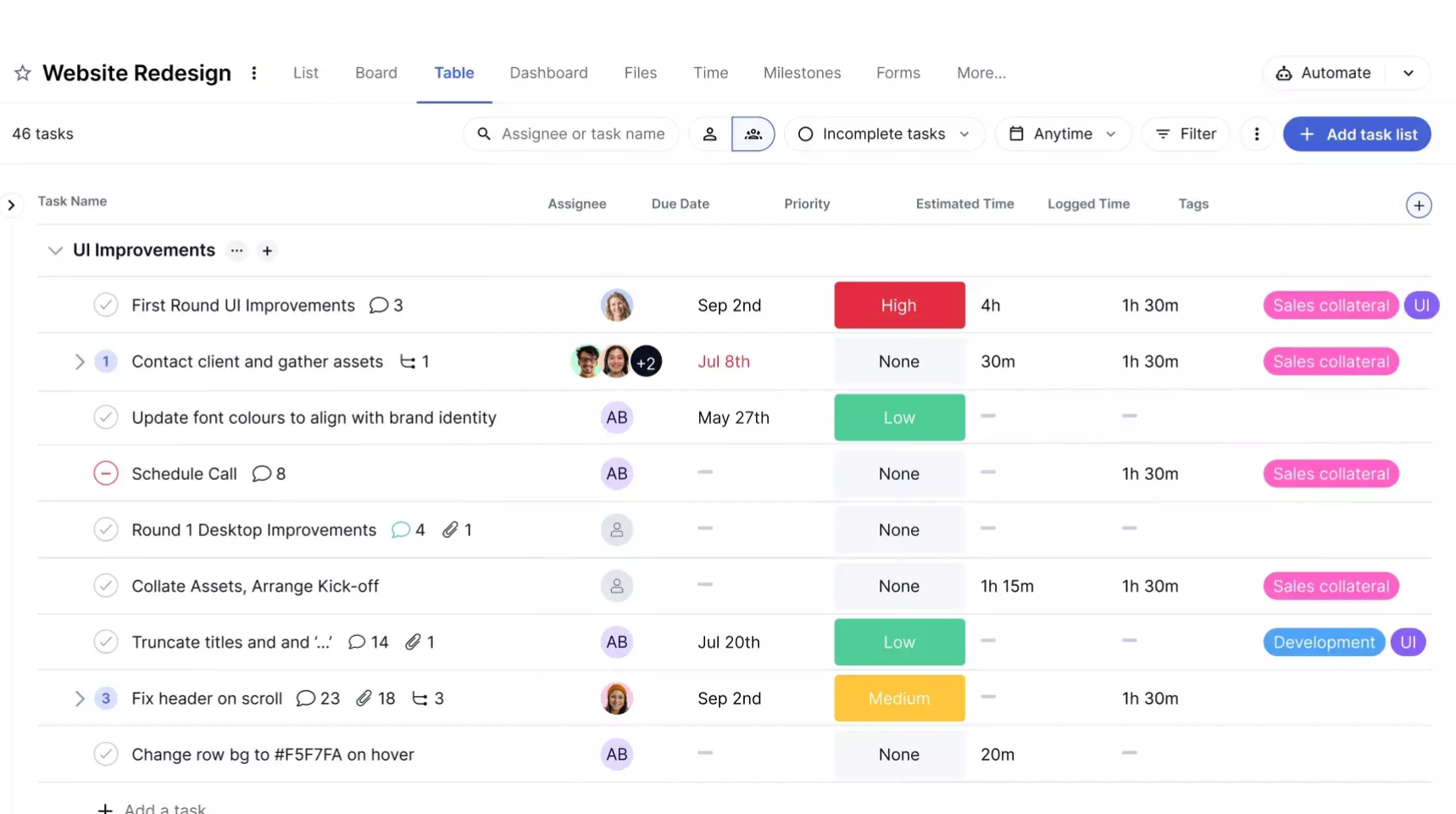Open Website Redesign project options menu
1456x814 pixels.
[254, 73]
